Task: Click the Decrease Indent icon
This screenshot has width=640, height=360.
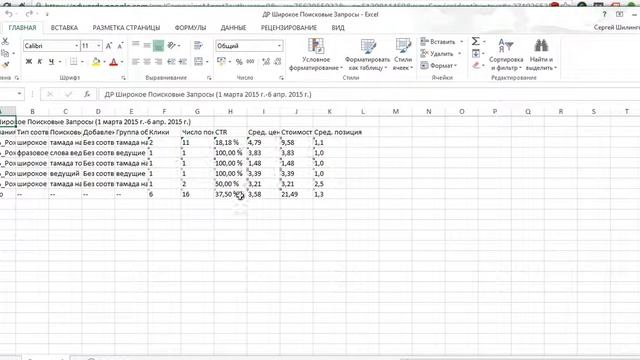Action: tap(171, 62)
